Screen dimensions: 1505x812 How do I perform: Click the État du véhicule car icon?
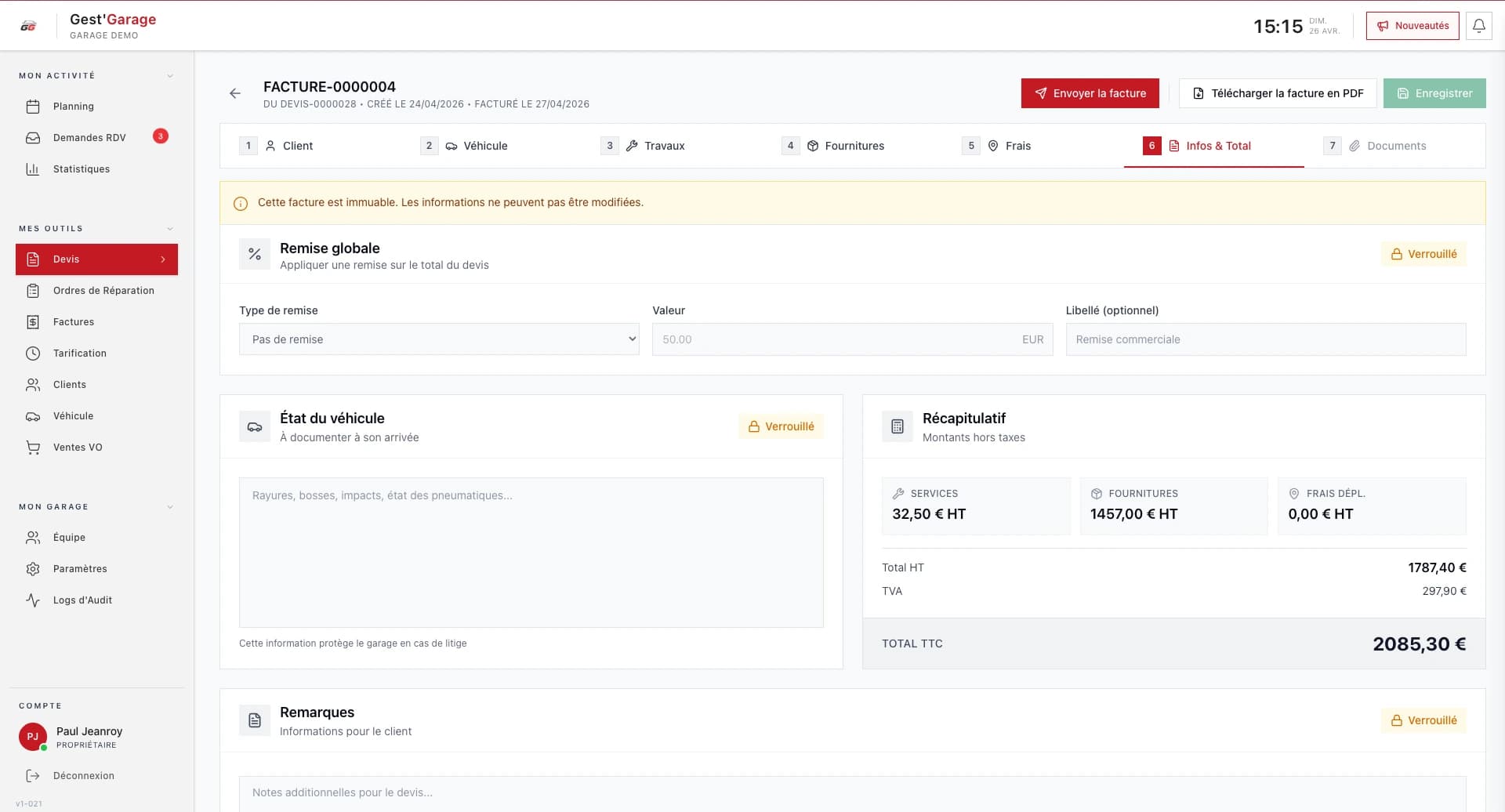(x=255, y=426)
